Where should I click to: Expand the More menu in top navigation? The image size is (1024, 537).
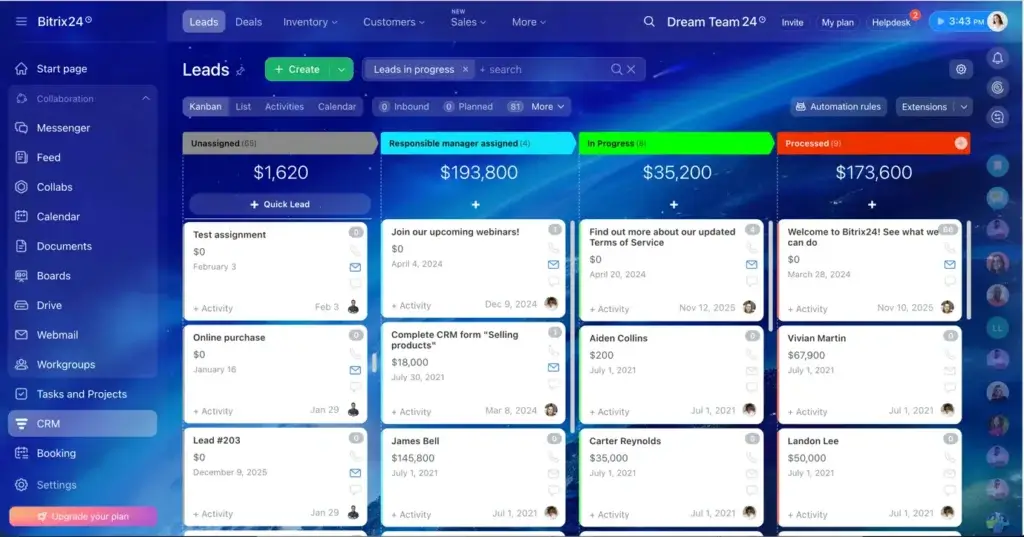[x=528, y=22]
